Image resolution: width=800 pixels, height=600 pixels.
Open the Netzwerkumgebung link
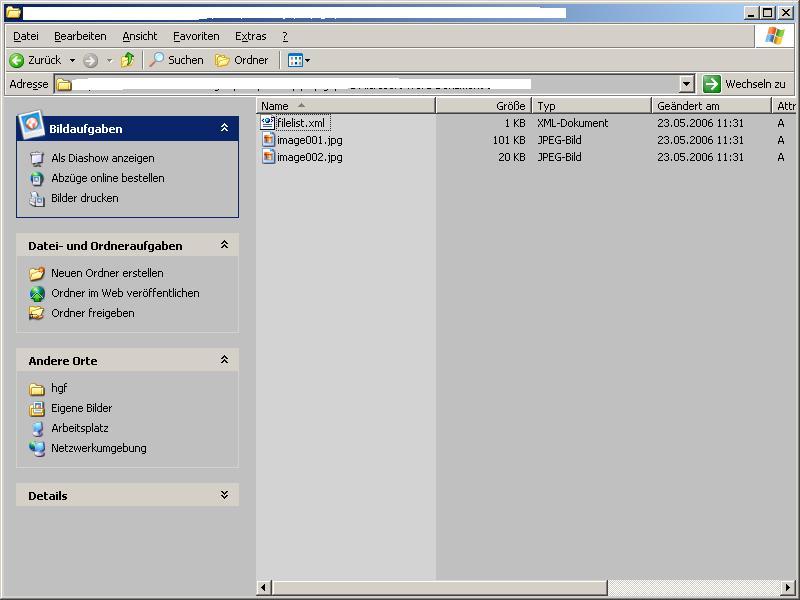point(98,448)
